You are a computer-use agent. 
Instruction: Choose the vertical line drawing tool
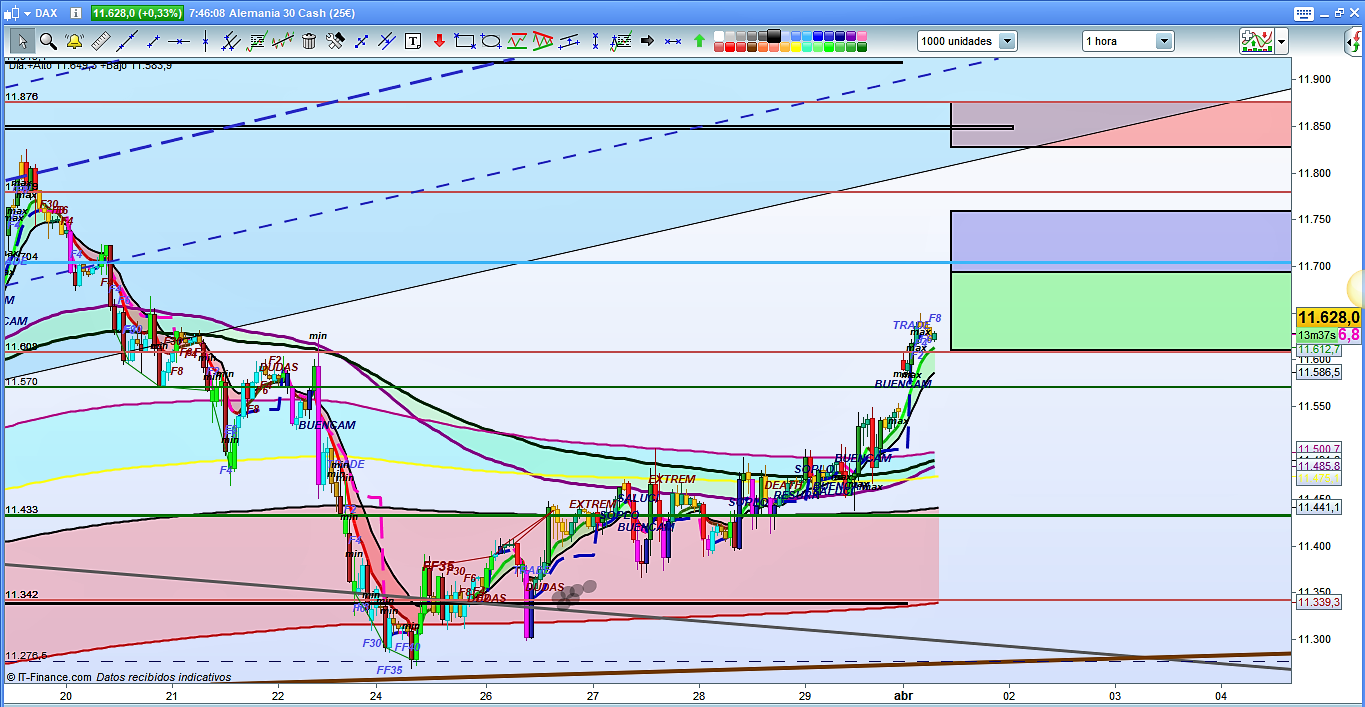click(205, 41)
